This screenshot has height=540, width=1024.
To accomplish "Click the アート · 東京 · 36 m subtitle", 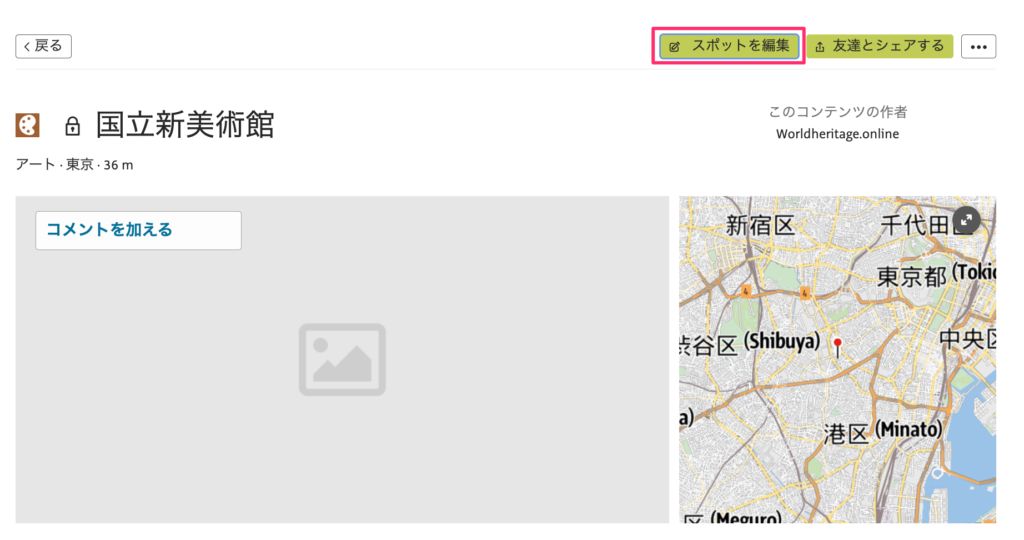I will pyautogui.click(x=74, y=165).
